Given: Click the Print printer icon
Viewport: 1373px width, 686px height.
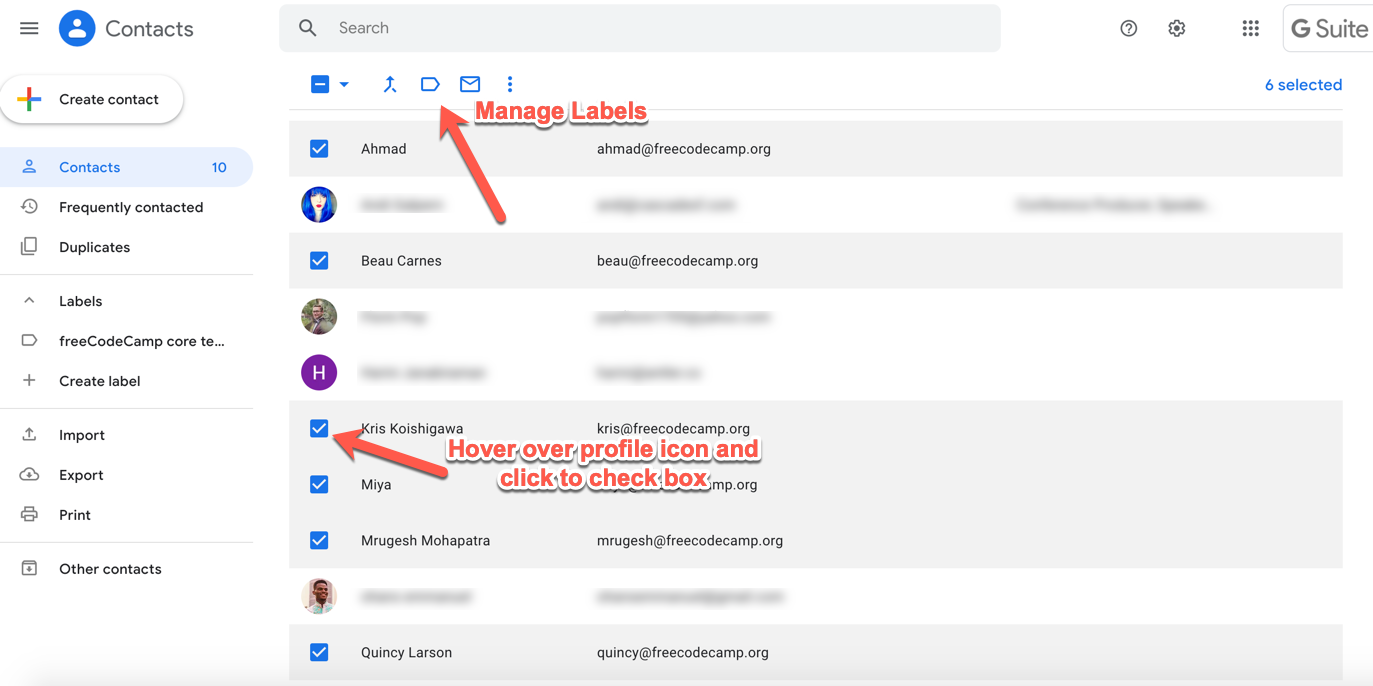Looking at the screenshot, I should click(x=29, y=515).
